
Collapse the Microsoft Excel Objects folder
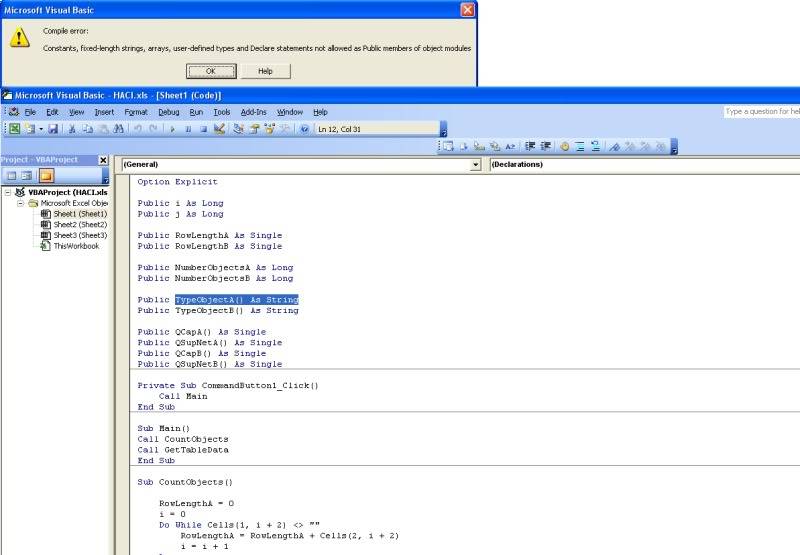tap(20, 203)
